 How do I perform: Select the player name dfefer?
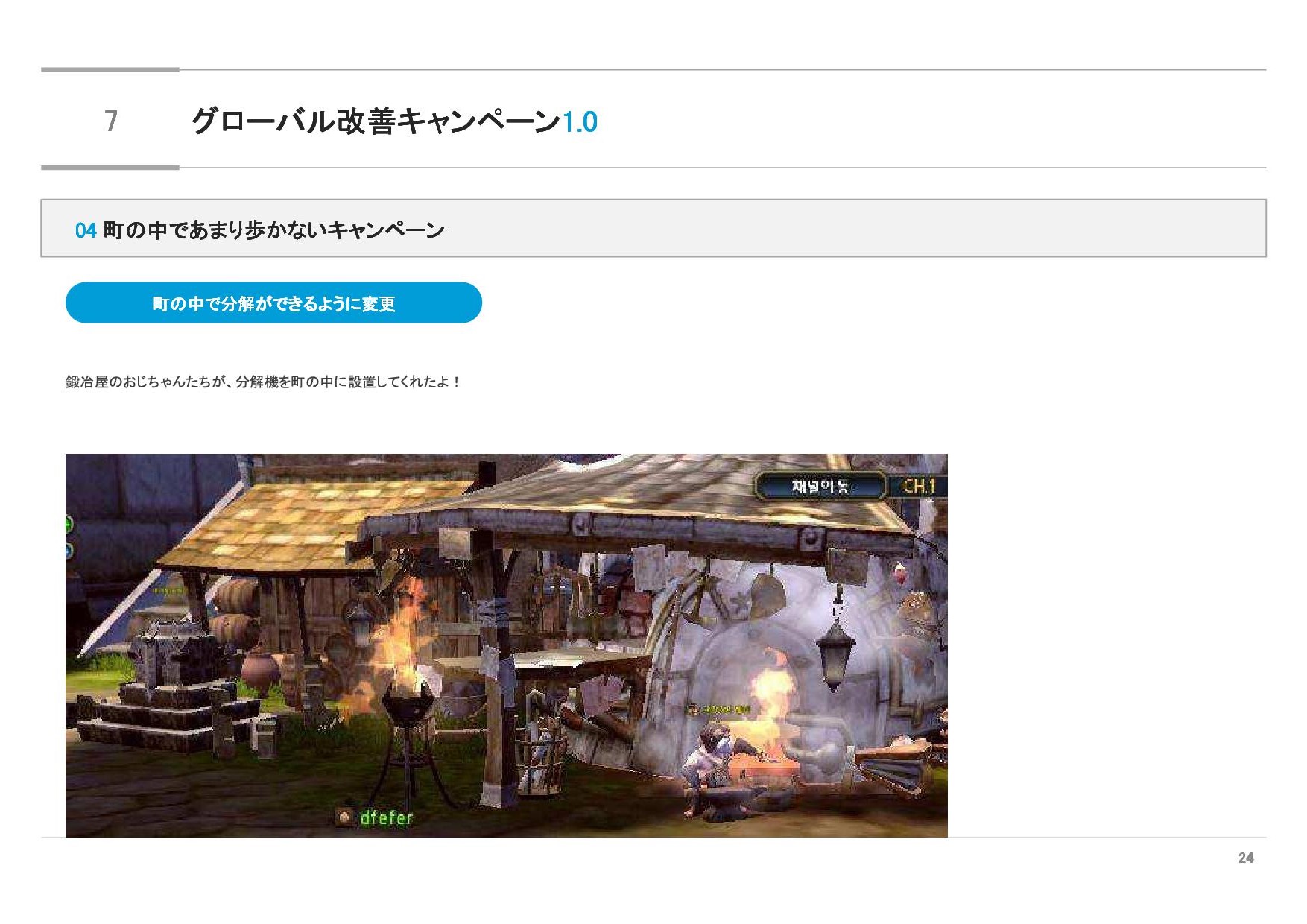point(386,818)
